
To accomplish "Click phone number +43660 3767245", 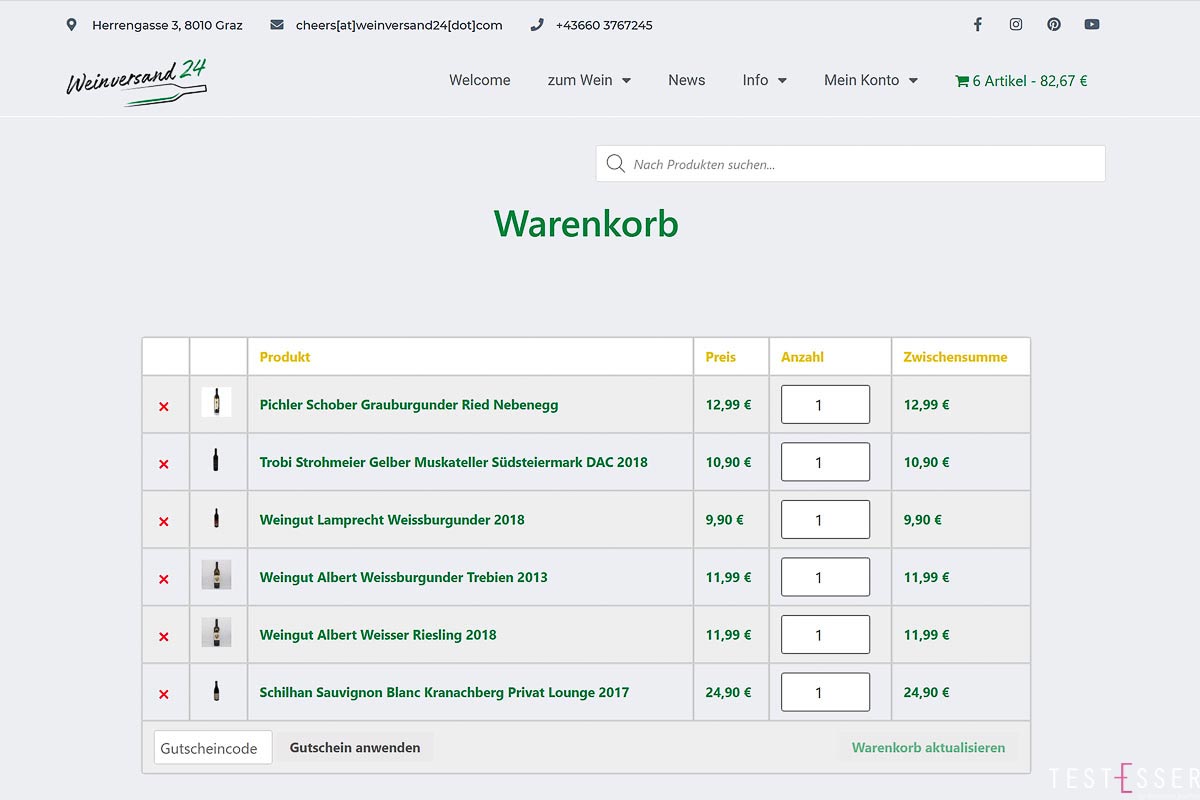I will coord(604,25).
